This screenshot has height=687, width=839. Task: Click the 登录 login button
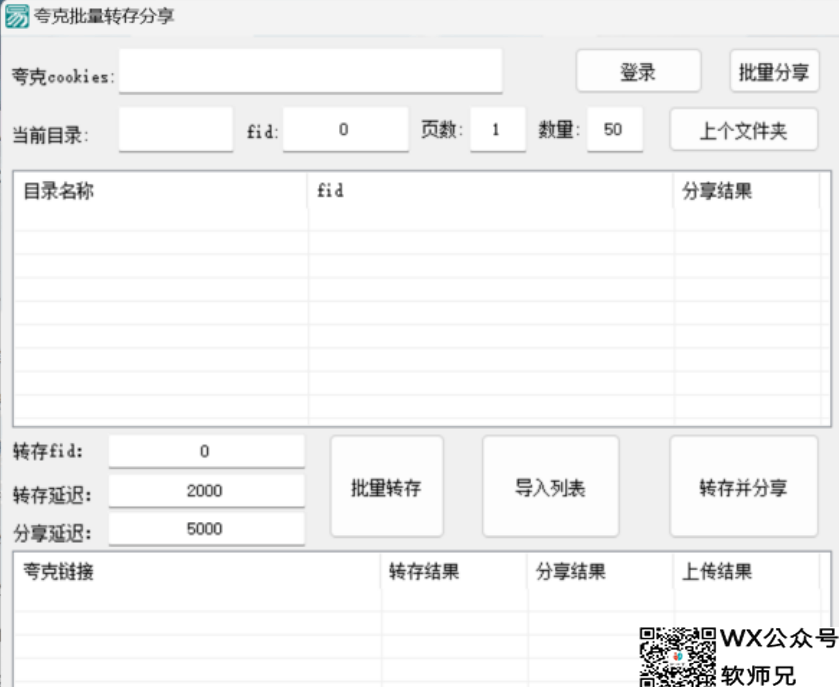coord(638,72)
